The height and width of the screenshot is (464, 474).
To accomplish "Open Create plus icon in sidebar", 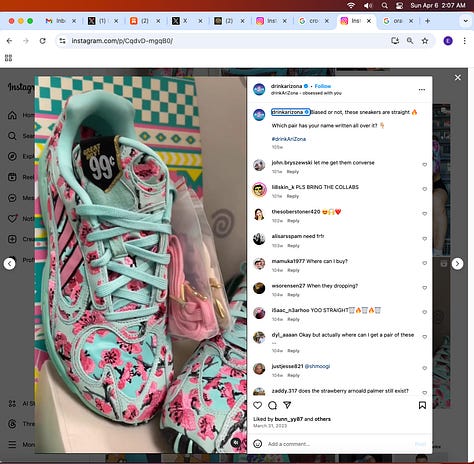I will pos(12,239).
